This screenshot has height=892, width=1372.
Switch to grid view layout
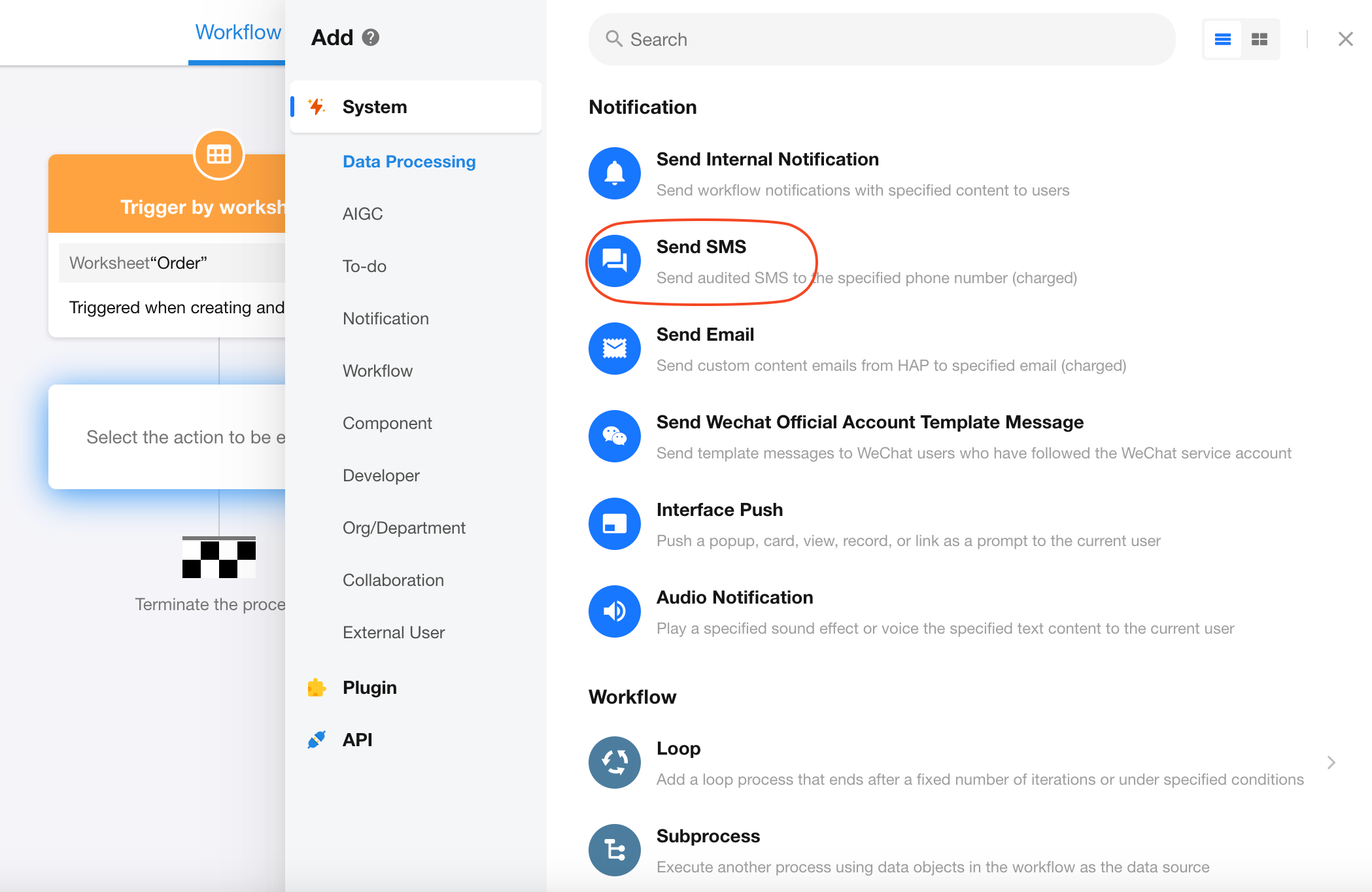click(1259, 39)
